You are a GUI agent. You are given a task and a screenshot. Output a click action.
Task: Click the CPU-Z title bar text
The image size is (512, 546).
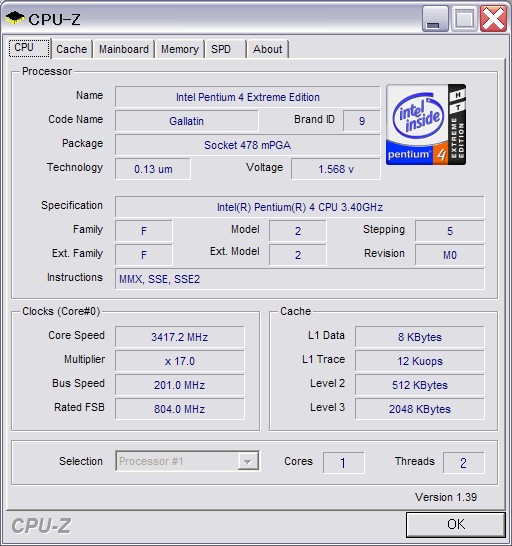(54, 20)
